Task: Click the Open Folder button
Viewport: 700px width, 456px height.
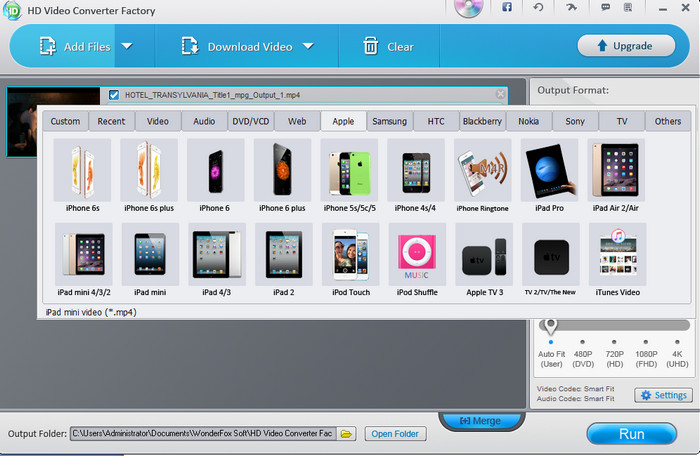Action: 396,434
